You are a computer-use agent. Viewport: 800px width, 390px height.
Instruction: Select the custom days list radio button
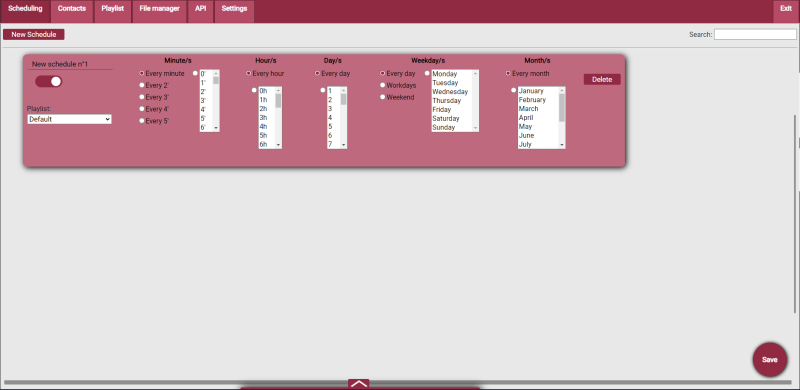coord(323,90)
